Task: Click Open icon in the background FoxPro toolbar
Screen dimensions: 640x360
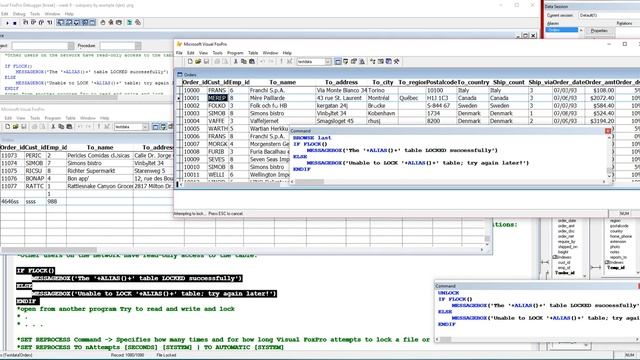Action: pos(16,127)
